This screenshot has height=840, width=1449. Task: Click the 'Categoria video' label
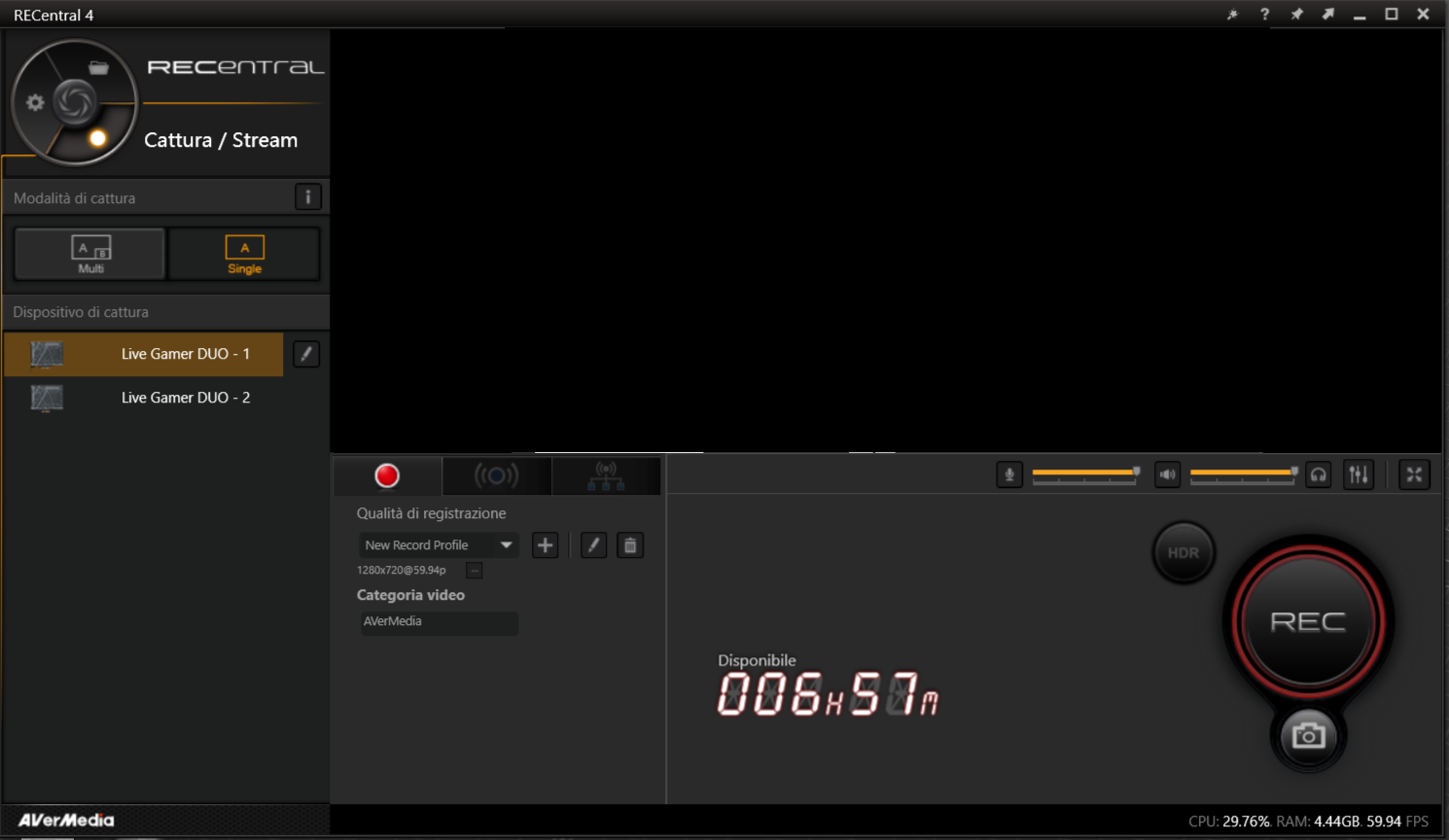[410, 595]
